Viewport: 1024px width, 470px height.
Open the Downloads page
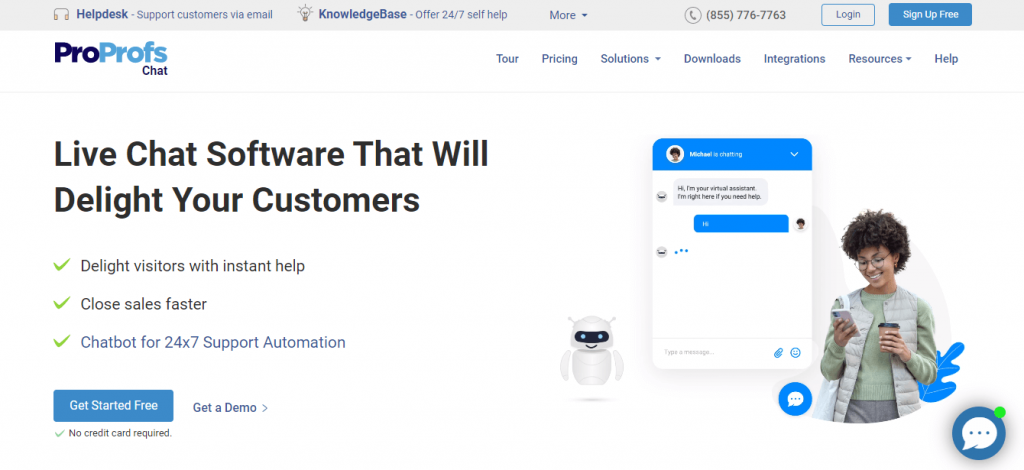712,59
